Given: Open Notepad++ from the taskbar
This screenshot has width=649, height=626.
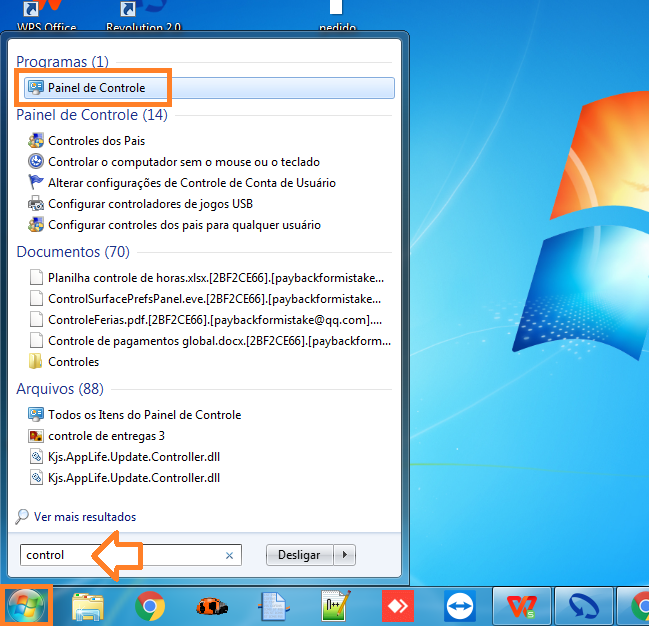Looking at the screenshot, I should coord(336,606).
